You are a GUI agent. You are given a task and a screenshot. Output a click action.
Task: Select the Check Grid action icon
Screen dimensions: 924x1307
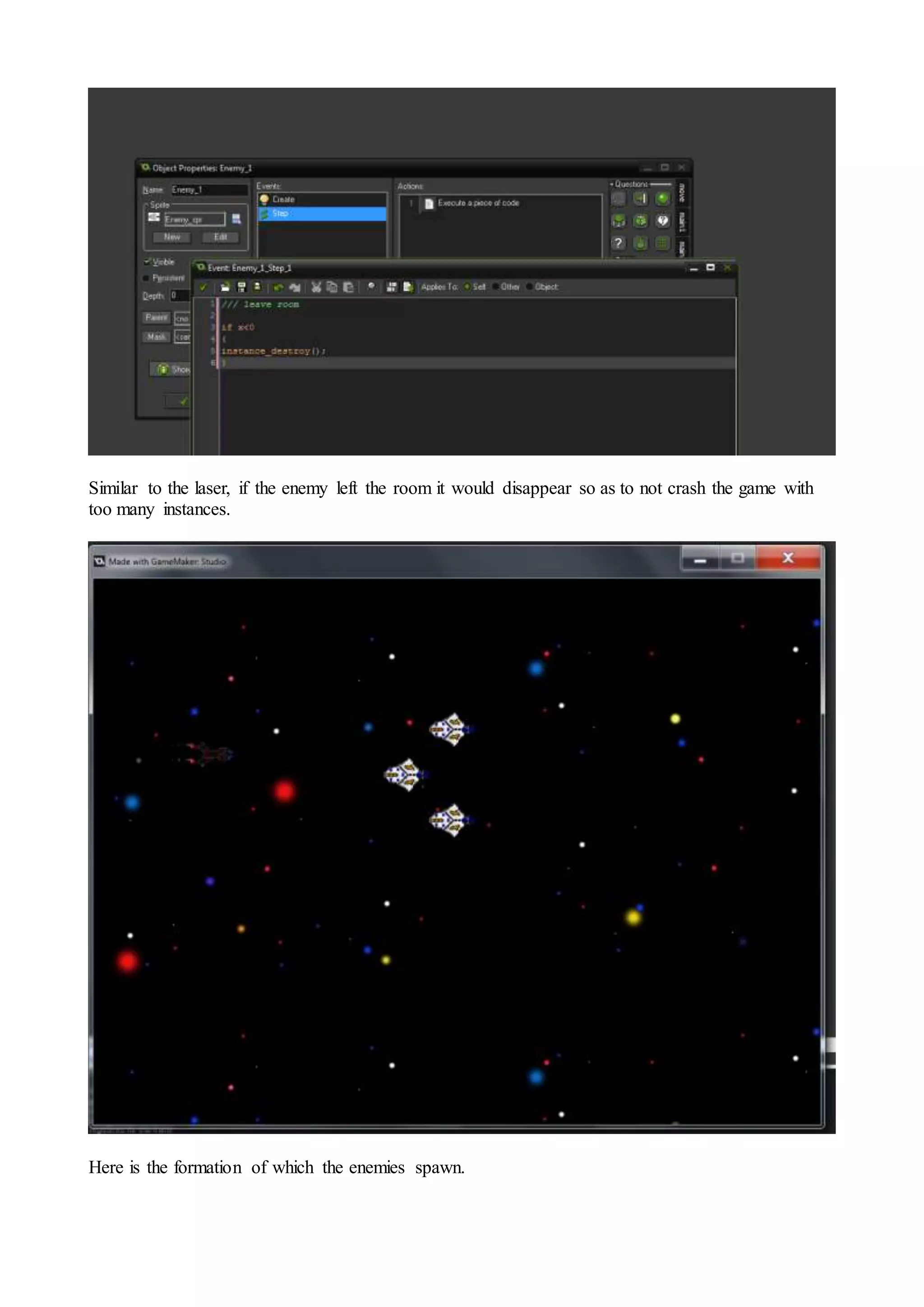click(x=662, y=243)
